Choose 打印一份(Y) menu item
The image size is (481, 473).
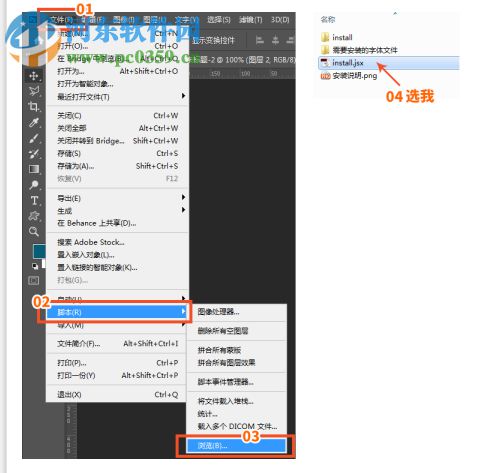pos(117,375)
